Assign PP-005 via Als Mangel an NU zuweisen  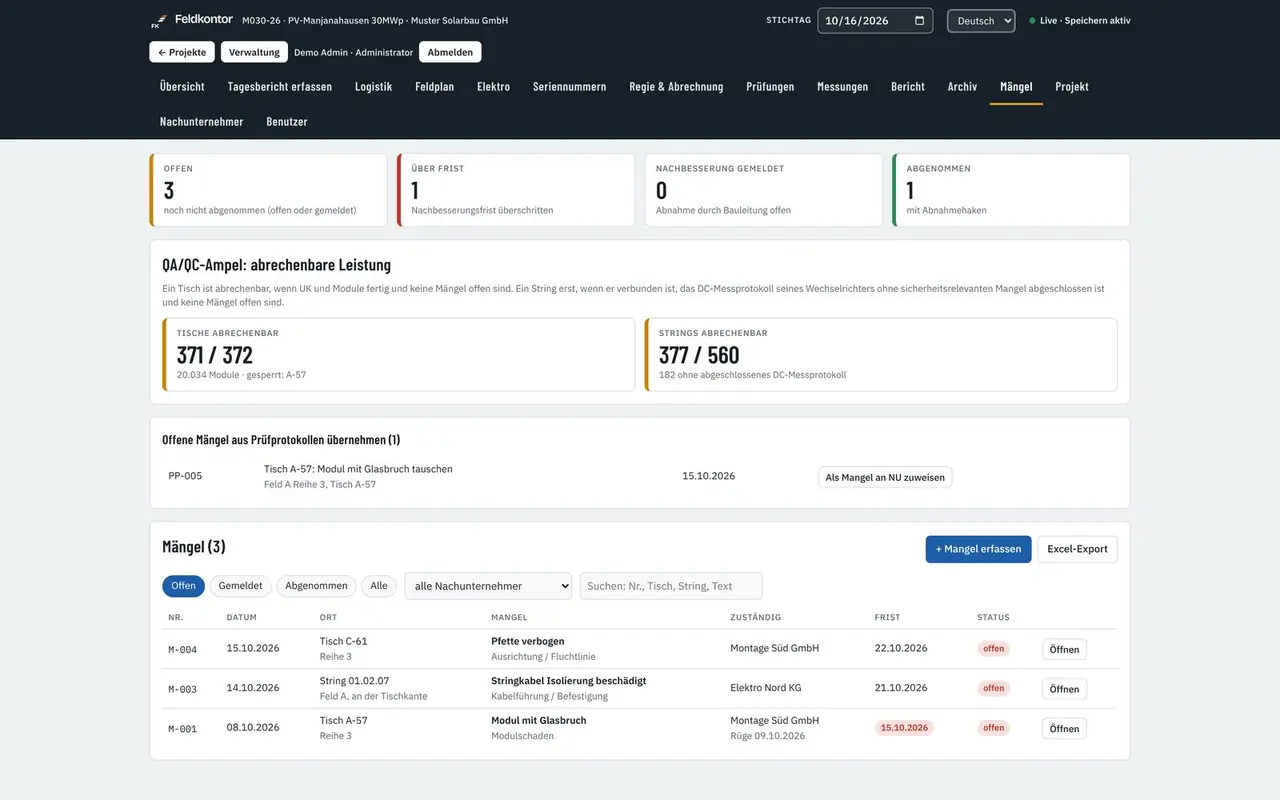pyautogui.click(x=885, y=477)
